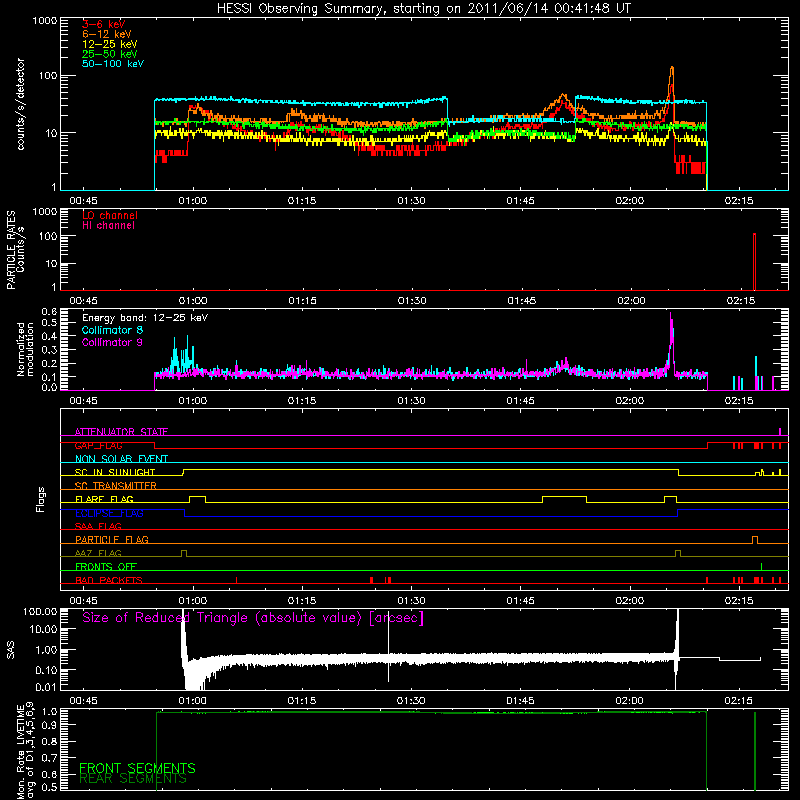Click the FRONTS_OFF flag label

(106, 566)
